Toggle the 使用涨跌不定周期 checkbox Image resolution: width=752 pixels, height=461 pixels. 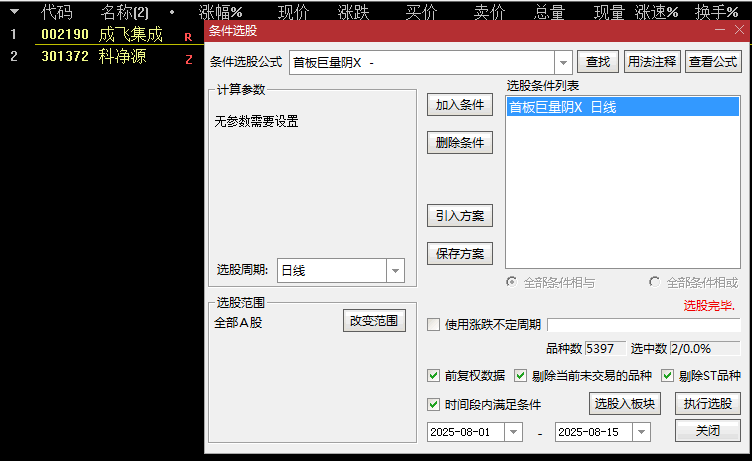pos(434,325)
